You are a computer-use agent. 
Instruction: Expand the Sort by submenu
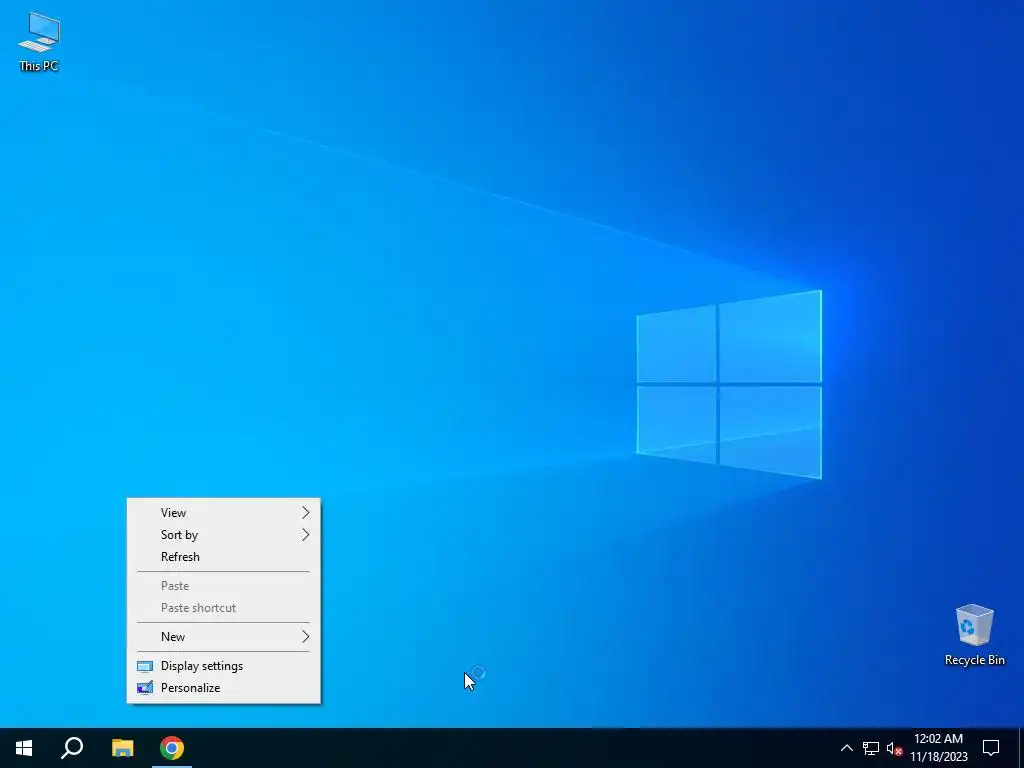[x=223, y=535]
